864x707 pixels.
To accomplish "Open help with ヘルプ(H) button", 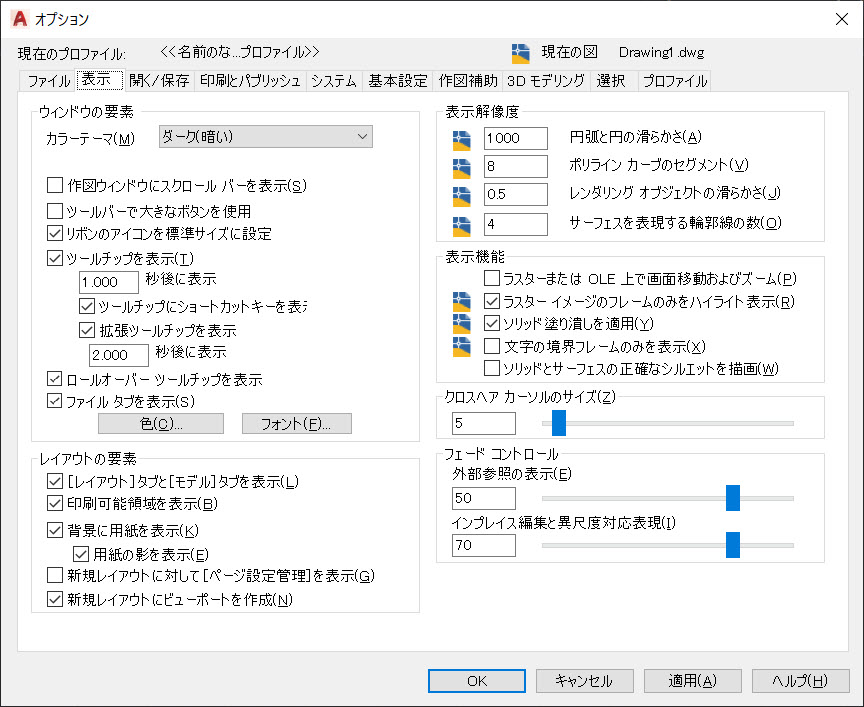I will 800,681.
